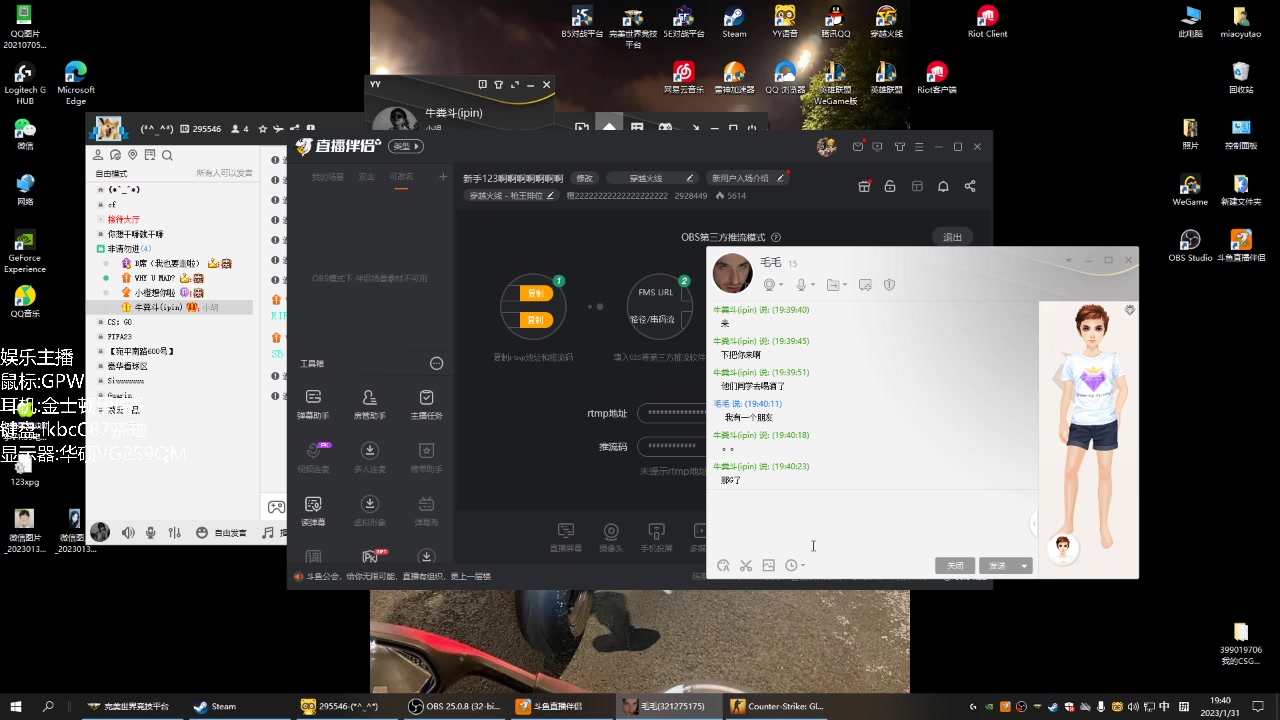Viewport: 1280px width, 720px height.
Task: Open the 弹幕助手 tool in 直播伴侣
Action: [x=314, y=404]
